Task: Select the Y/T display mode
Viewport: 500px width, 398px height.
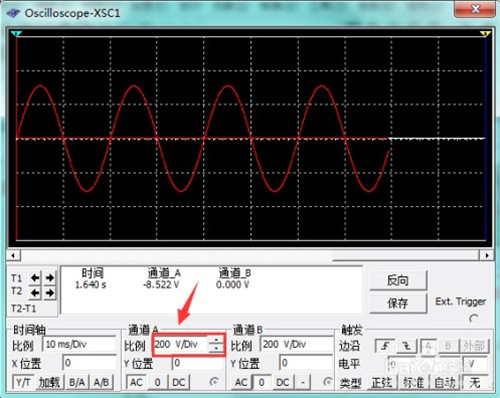Action: pyautogui.click(x=23, y=382)
